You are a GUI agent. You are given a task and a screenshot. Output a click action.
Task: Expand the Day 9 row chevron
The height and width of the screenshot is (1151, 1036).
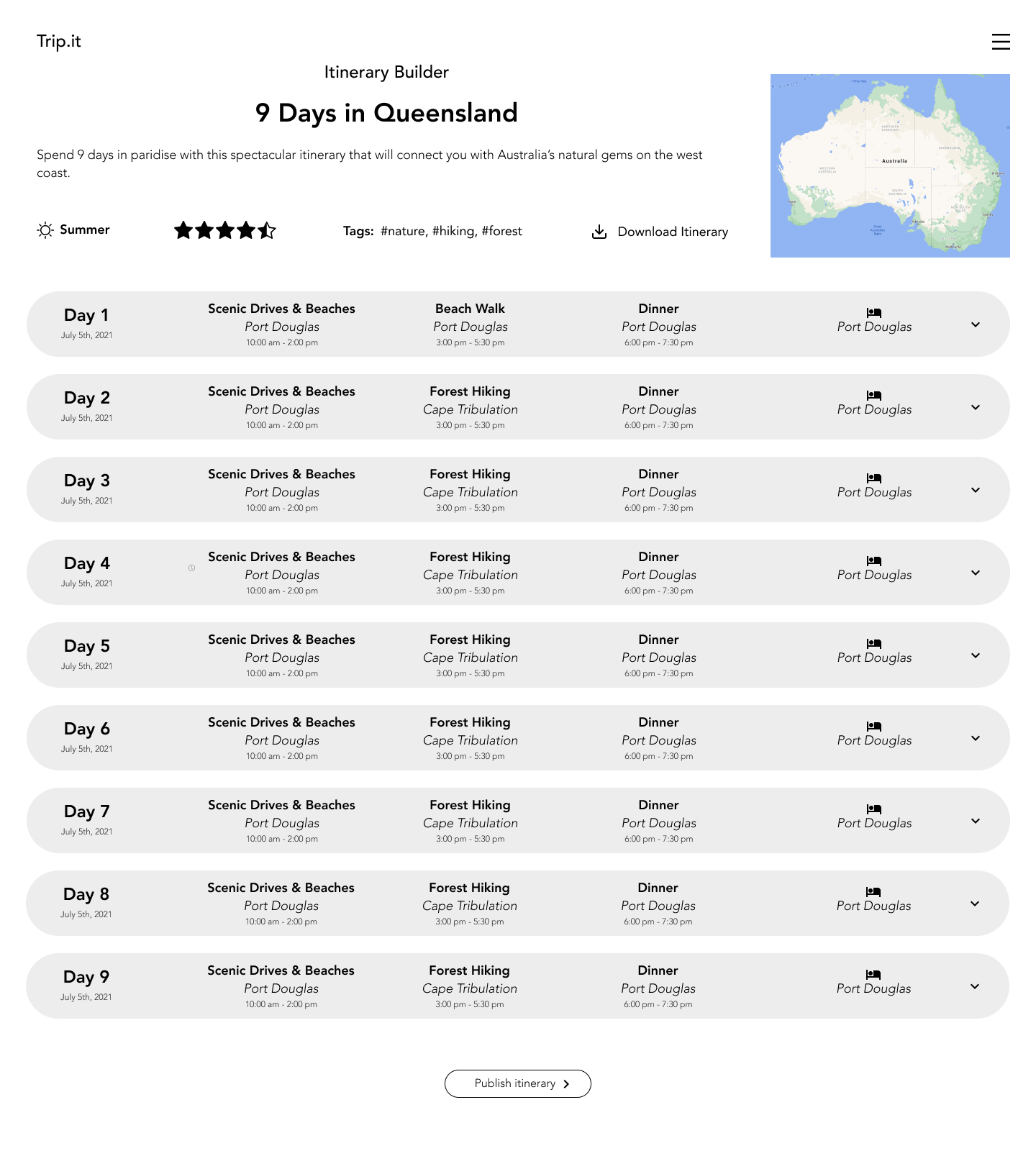coord(975,986)
